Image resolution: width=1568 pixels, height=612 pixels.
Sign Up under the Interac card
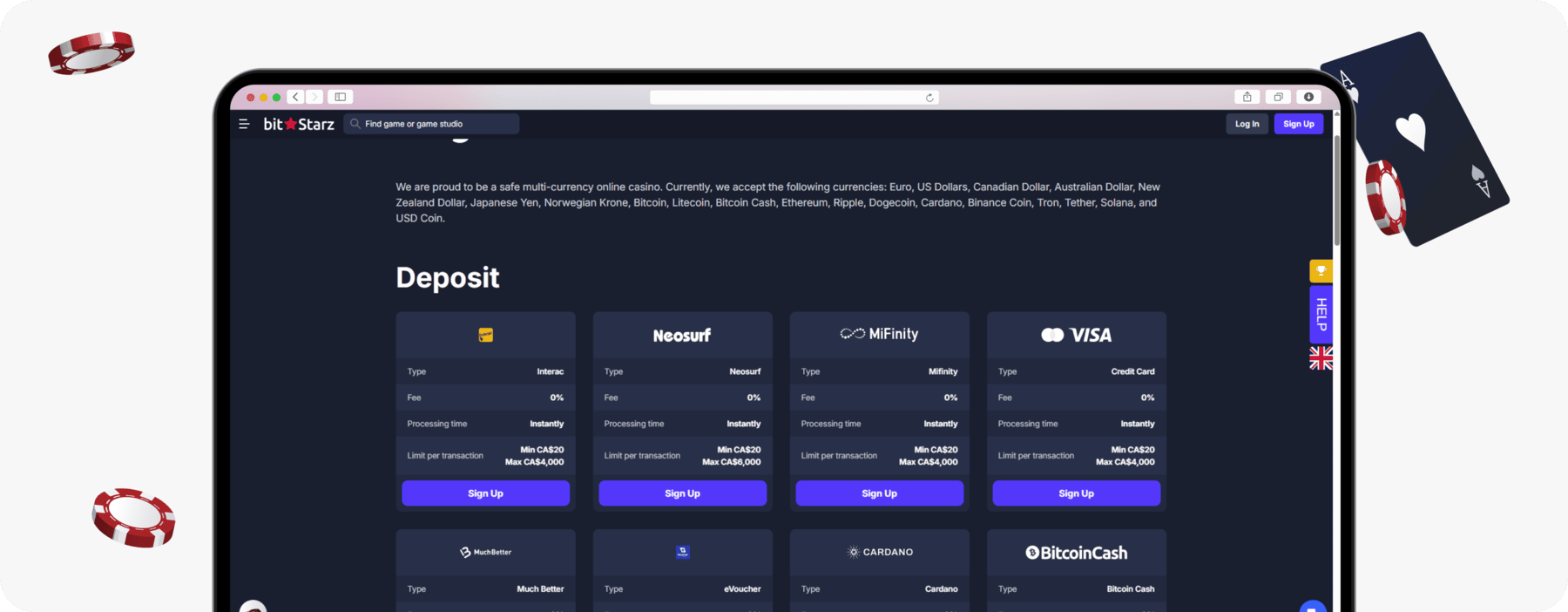485,493
